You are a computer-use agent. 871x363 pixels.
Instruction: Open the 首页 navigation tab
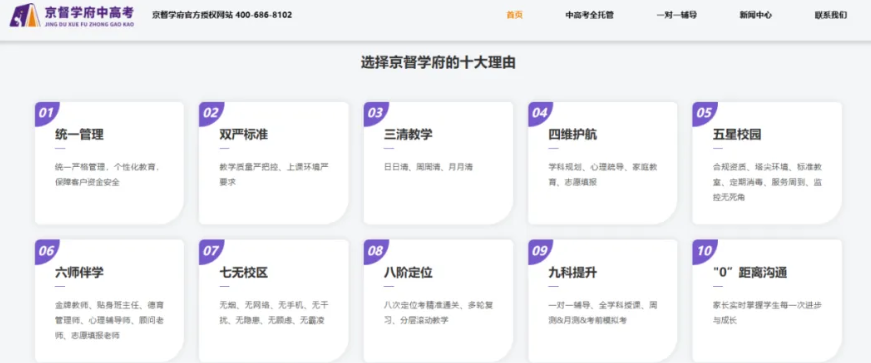[514, 15]
